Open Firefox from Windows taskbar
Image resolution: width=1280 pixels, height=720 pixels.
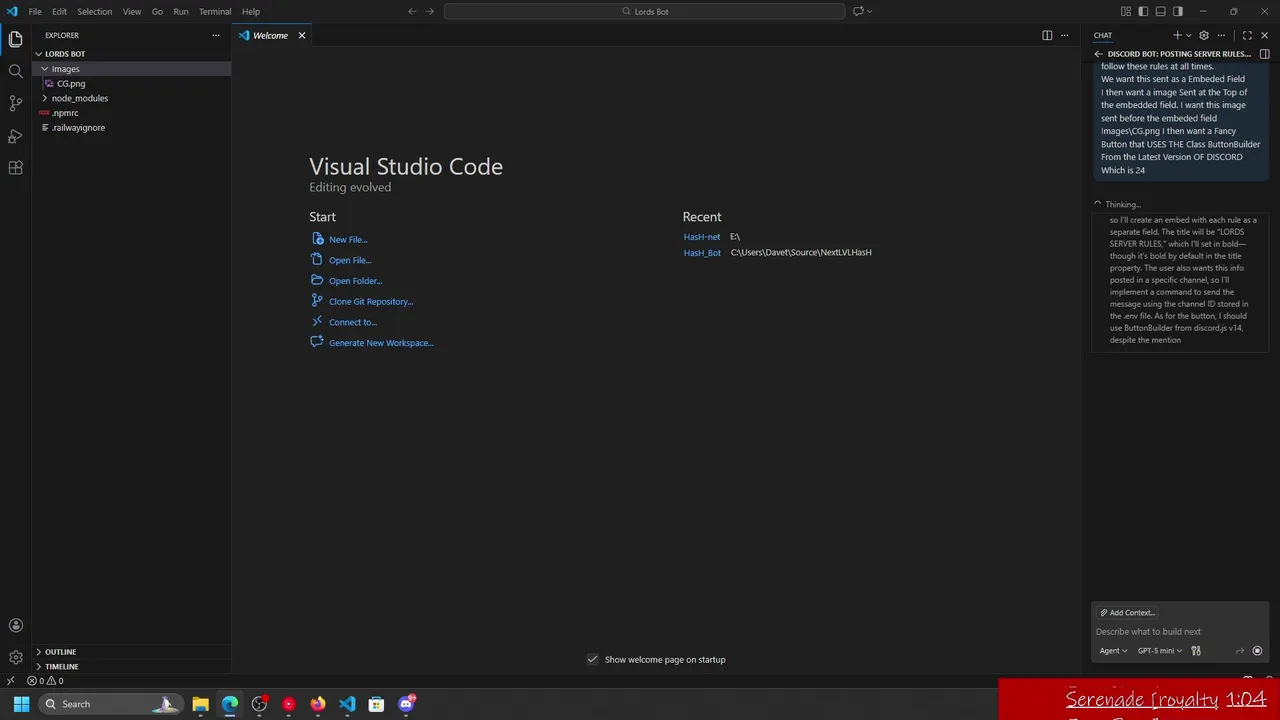click(x=318, y=704)
